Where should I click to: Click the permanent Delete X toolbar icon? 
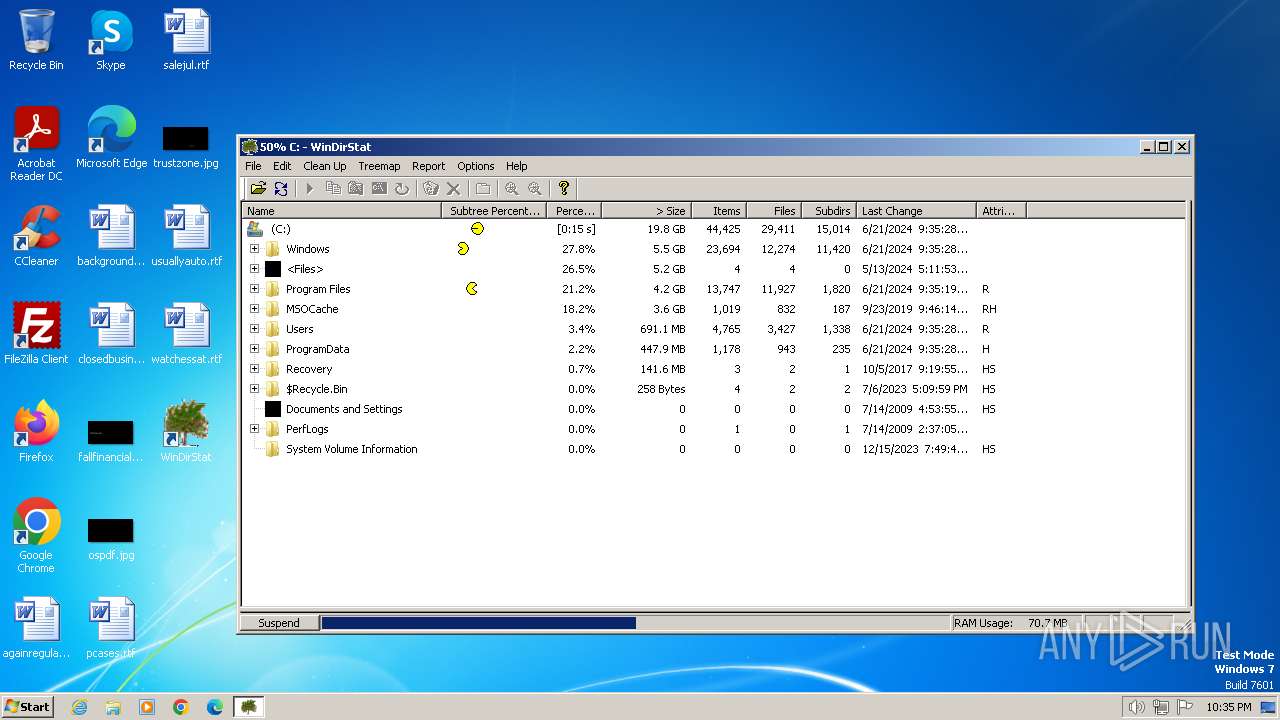click(x=453, y=188)
